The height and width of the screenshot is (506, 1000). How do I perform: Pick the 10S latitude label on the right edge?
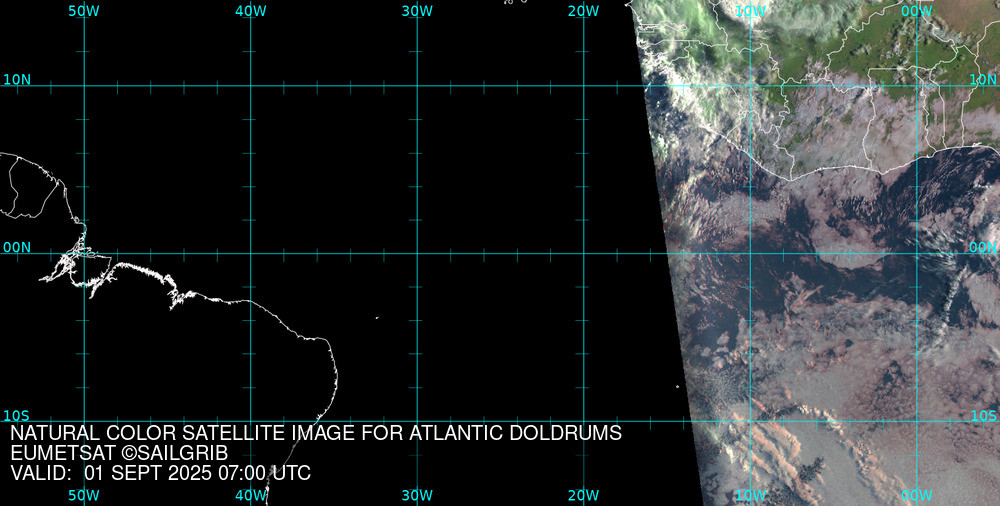coord(983,416)
